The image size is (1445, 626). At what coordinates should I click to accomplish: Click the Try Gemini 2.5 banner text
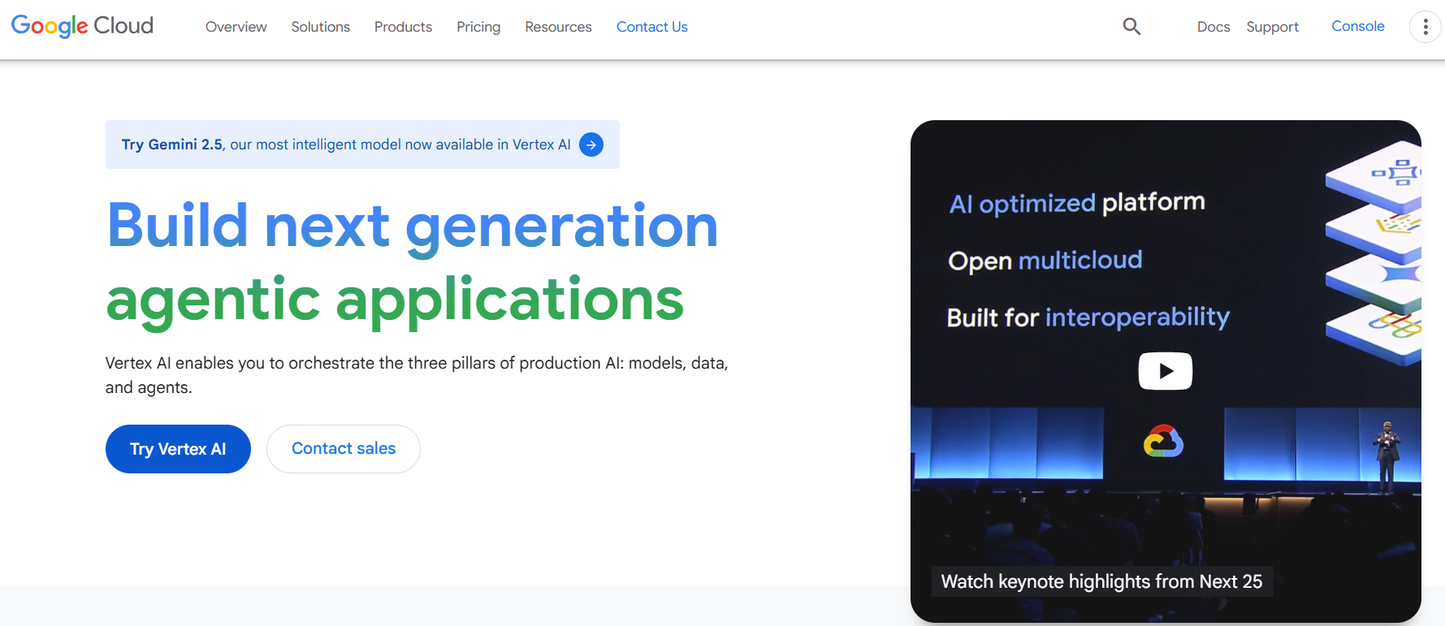[x=346, y=145]
